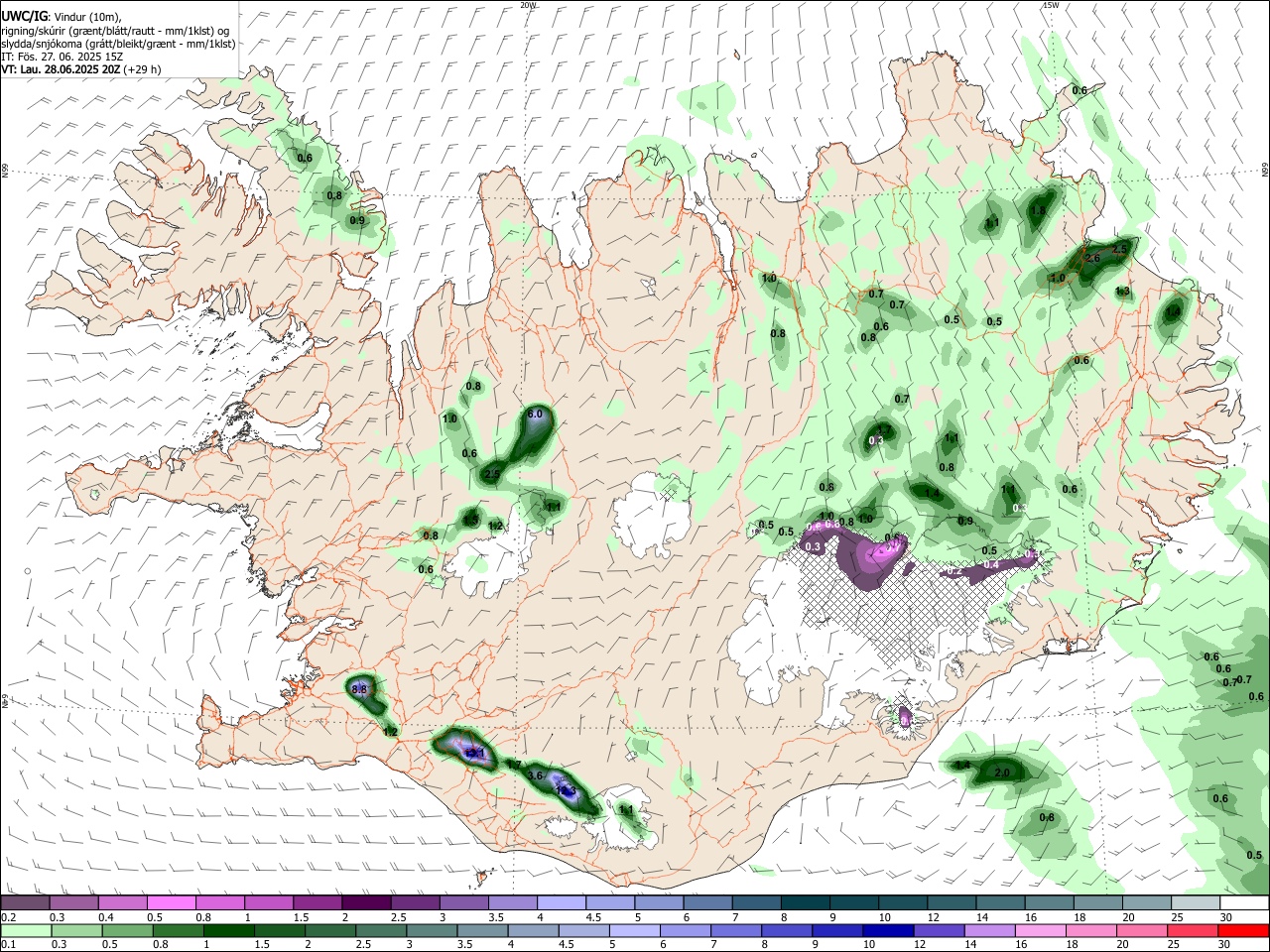Screen dimensions: 1270x952
Task: Click the 3.6 rainfall label on south coast
Action: (x=536, y=774)
